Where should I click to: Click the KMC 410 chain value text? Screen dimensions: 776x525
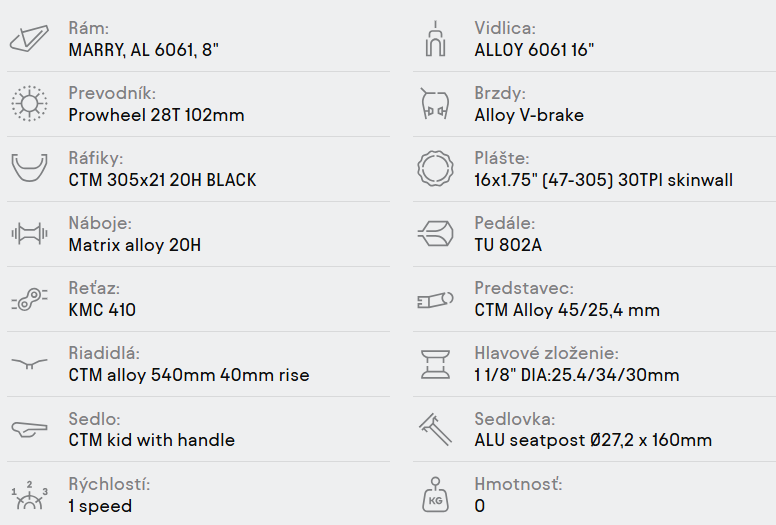point(102,310)
